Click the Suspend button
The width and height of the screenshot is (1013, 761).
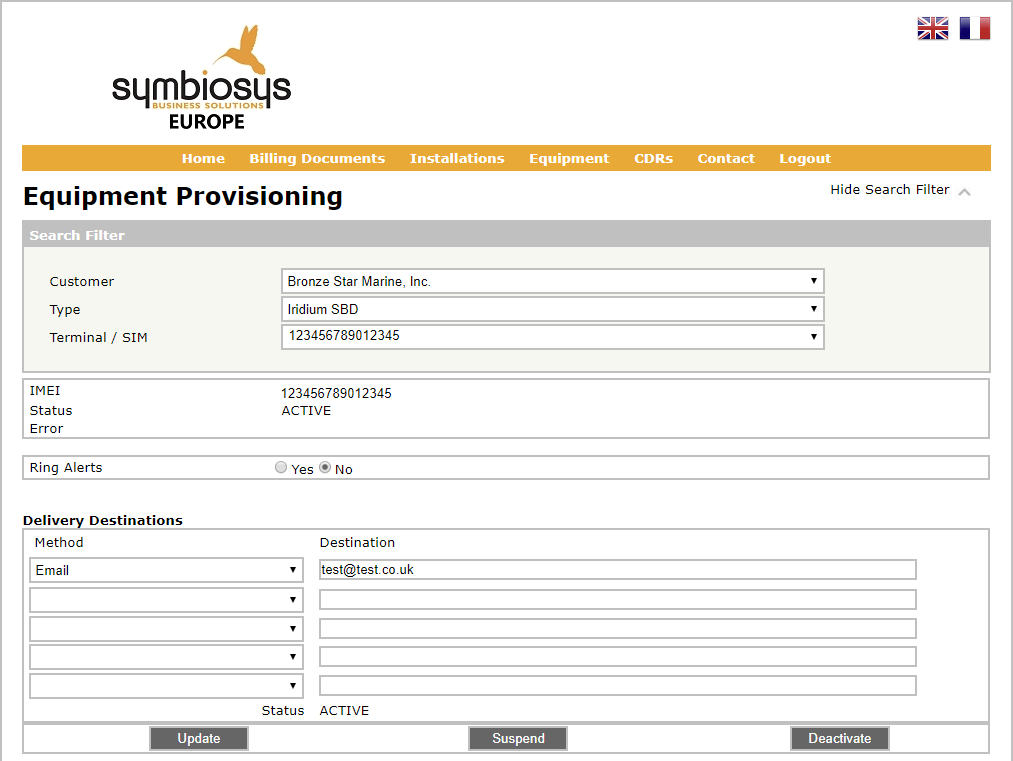[518, 739]
